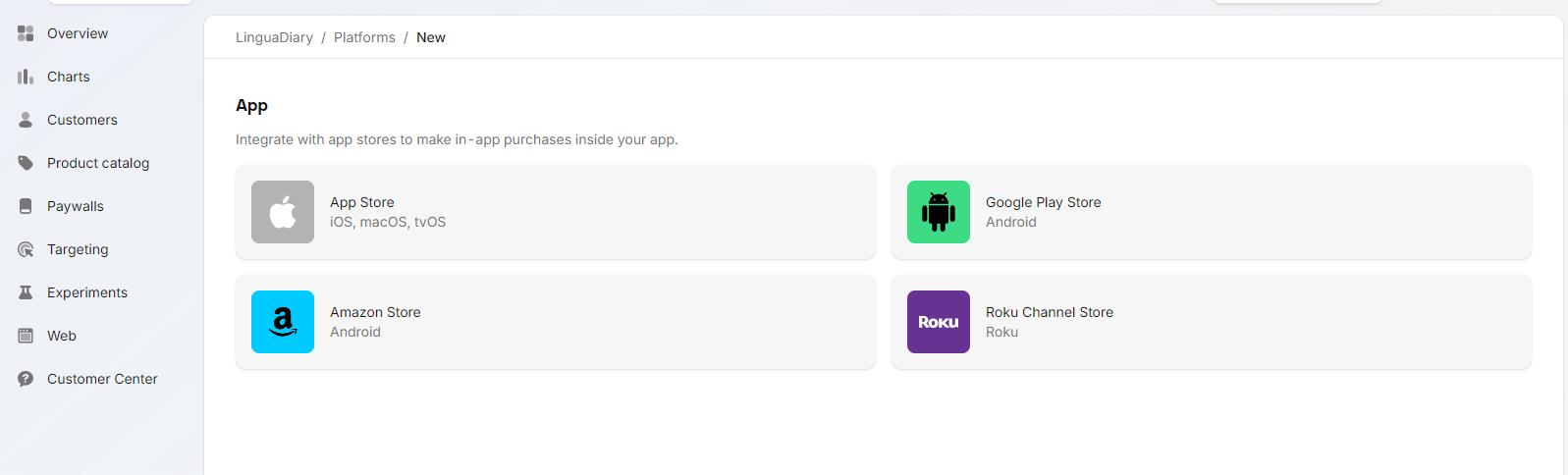Click the Paywalls icon in sidebar

(26, 206)
